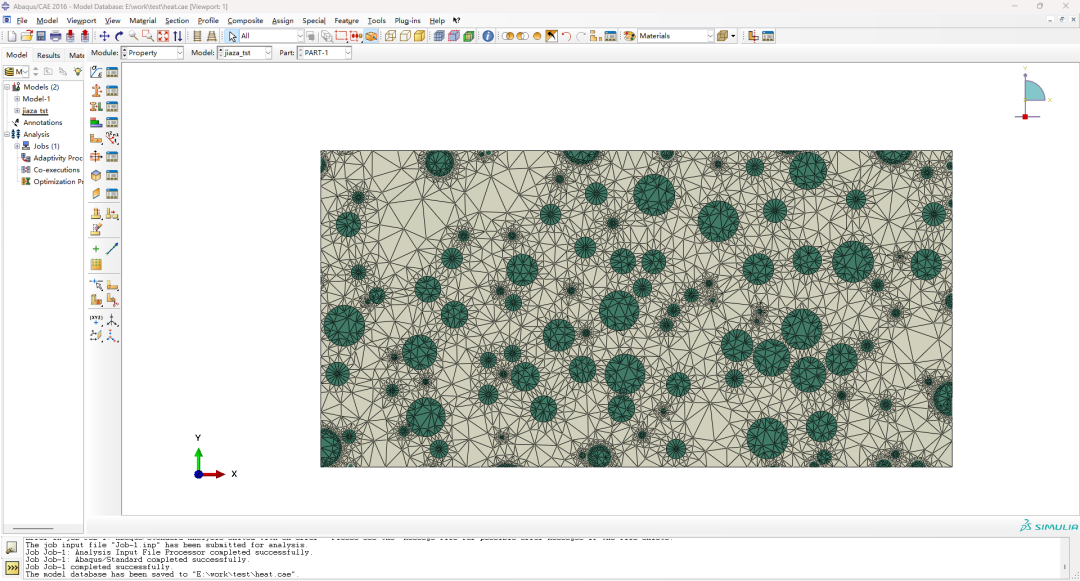The image size is (1080, 581).
Task: Enable shaded render style
Action: (419, 36)
